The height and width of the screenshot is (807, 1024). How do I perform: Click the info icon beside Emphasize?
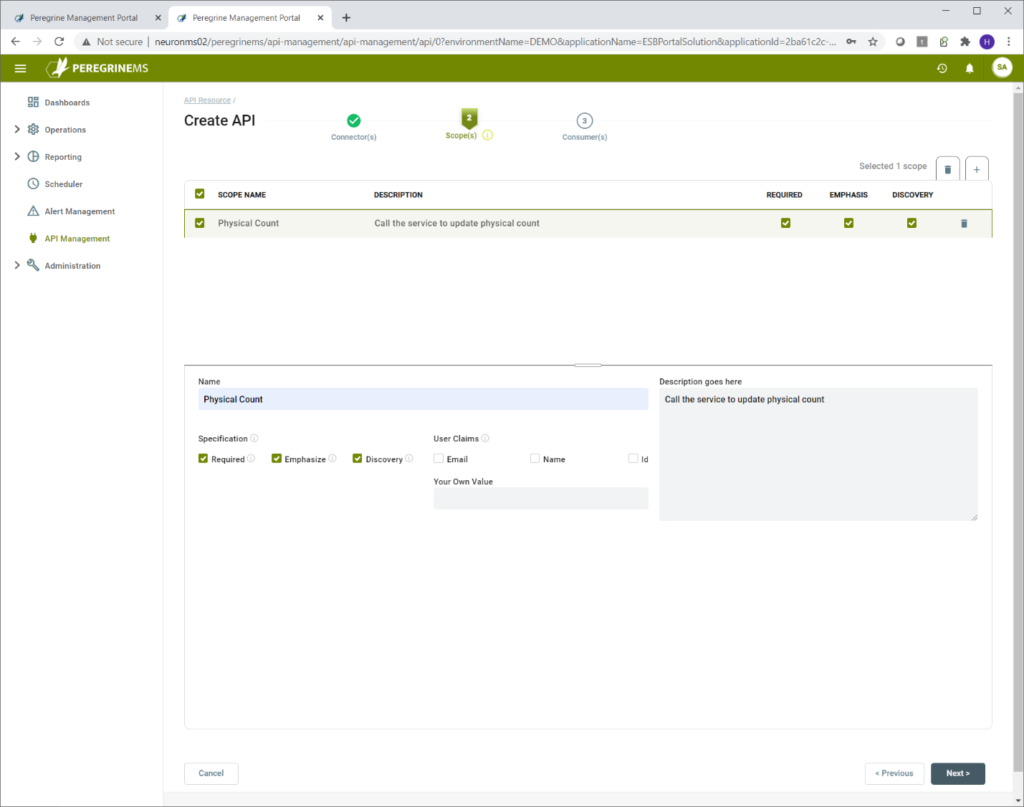click(x=332, y=458)
